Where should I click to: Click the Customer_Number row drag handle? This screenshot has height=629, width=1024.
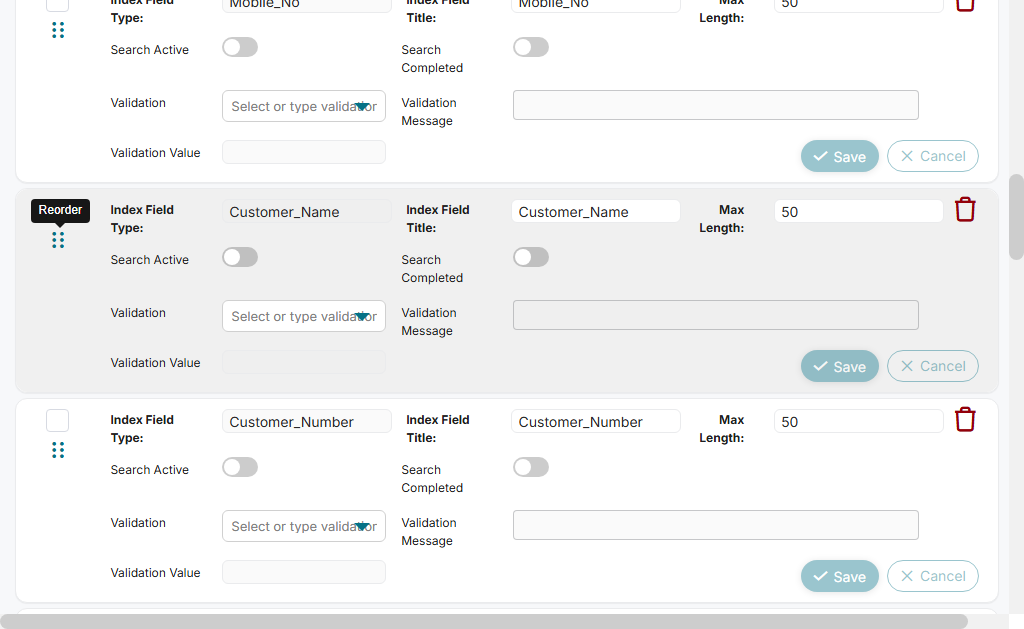pyautogui.click(x=58, y=450)
